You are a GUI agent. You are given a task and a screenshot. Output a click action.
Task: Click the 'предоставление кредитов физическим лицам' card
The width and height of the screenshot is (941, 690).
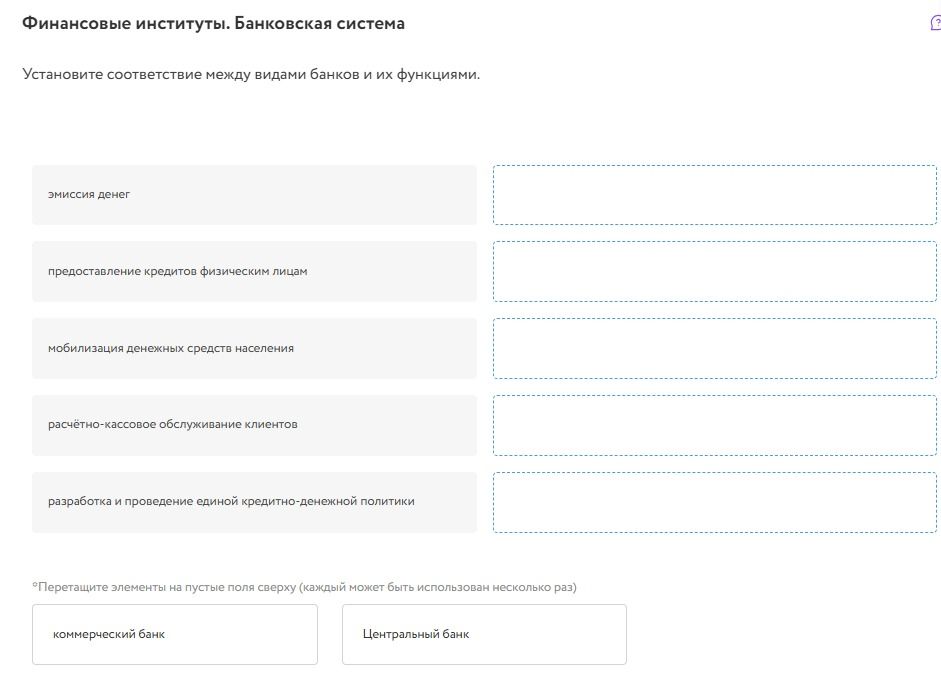point(254,271)
